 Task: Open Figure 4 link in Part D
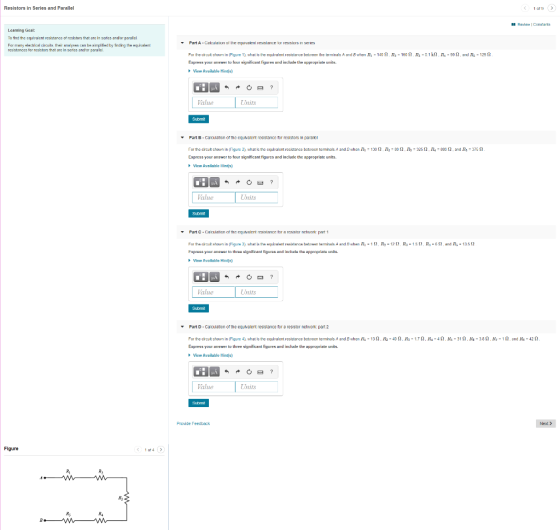(237, 339)
